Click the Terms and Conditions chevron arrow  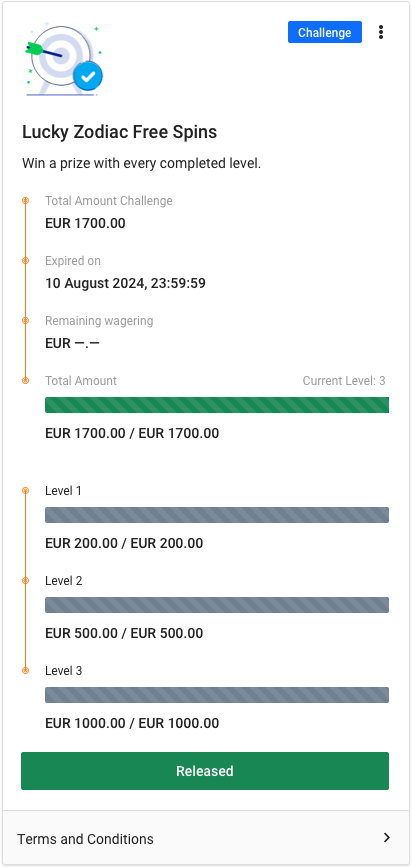[x=387, y=838]
